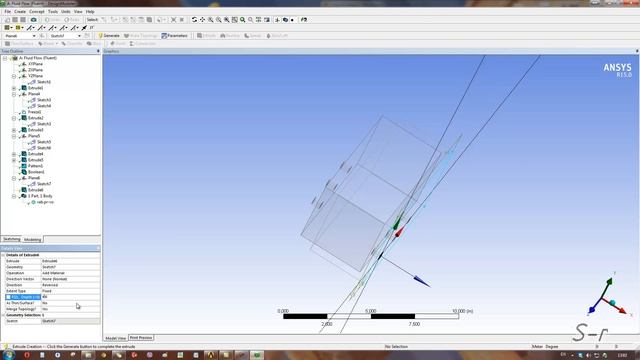Open the active sketch dropdown
This screenshot has width=640, height=360.
(79, 36)
